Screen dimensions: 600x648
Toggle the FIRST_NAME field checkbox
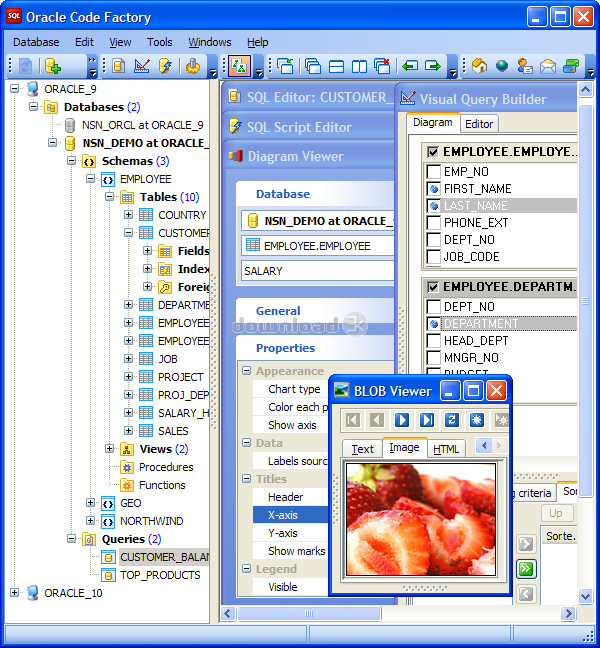pos(433,188)
